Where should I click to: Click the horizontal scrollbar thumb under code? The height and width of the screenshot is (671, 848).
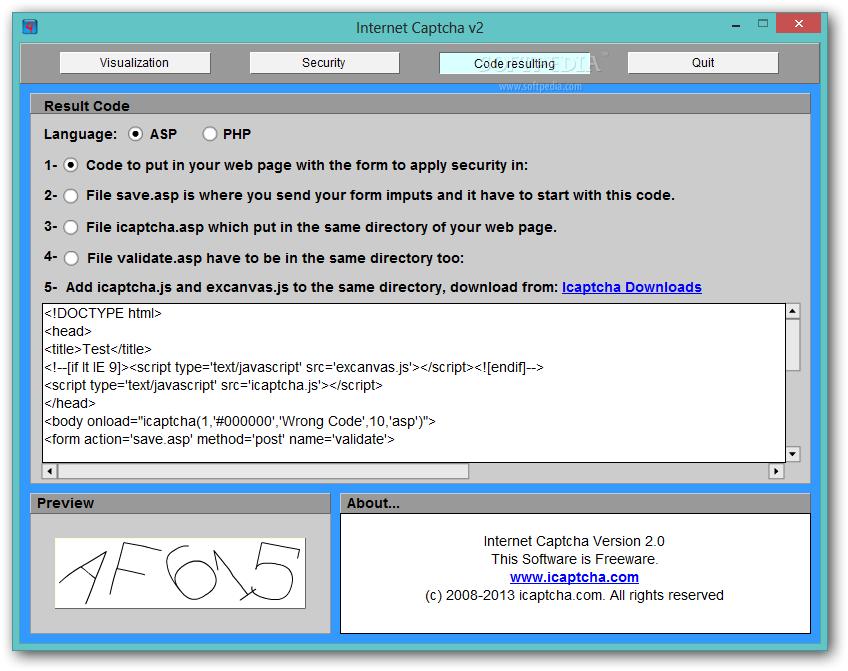pos(263,471)
